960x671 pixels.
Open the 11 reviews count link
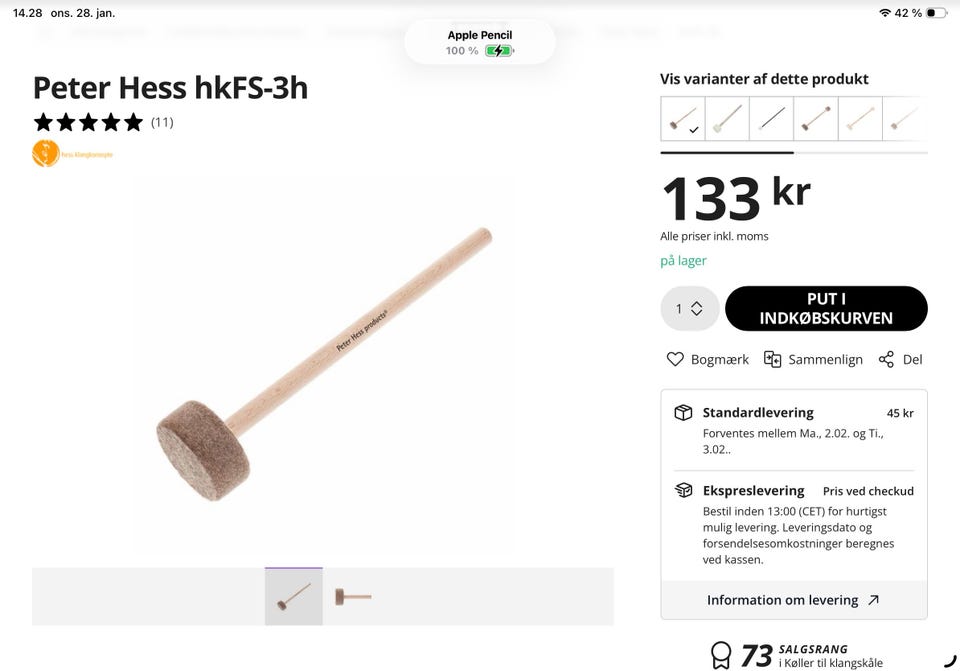tap(162, 122)
